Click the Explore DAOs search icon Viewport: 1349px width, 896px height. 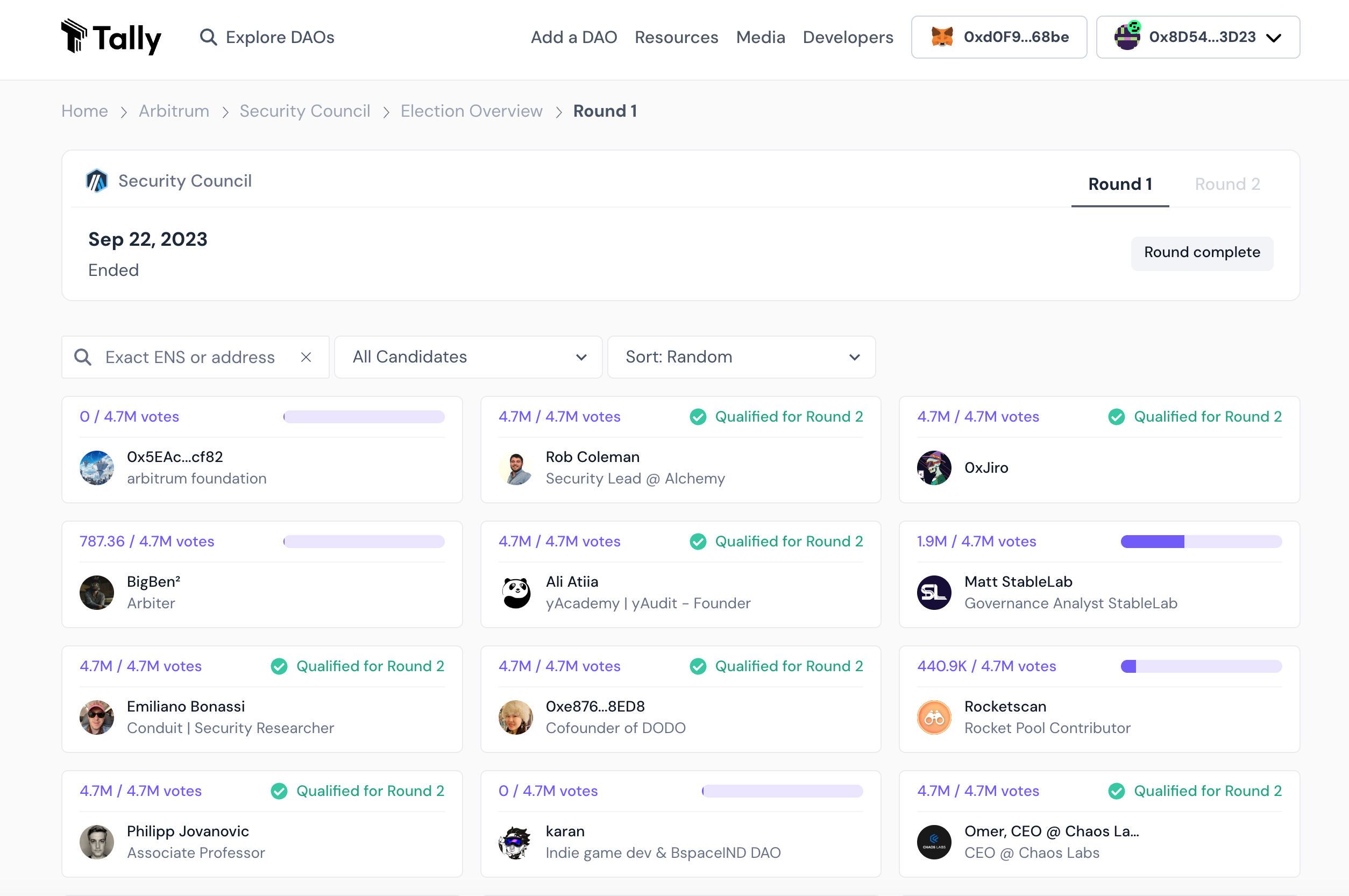tap(209, 37)
